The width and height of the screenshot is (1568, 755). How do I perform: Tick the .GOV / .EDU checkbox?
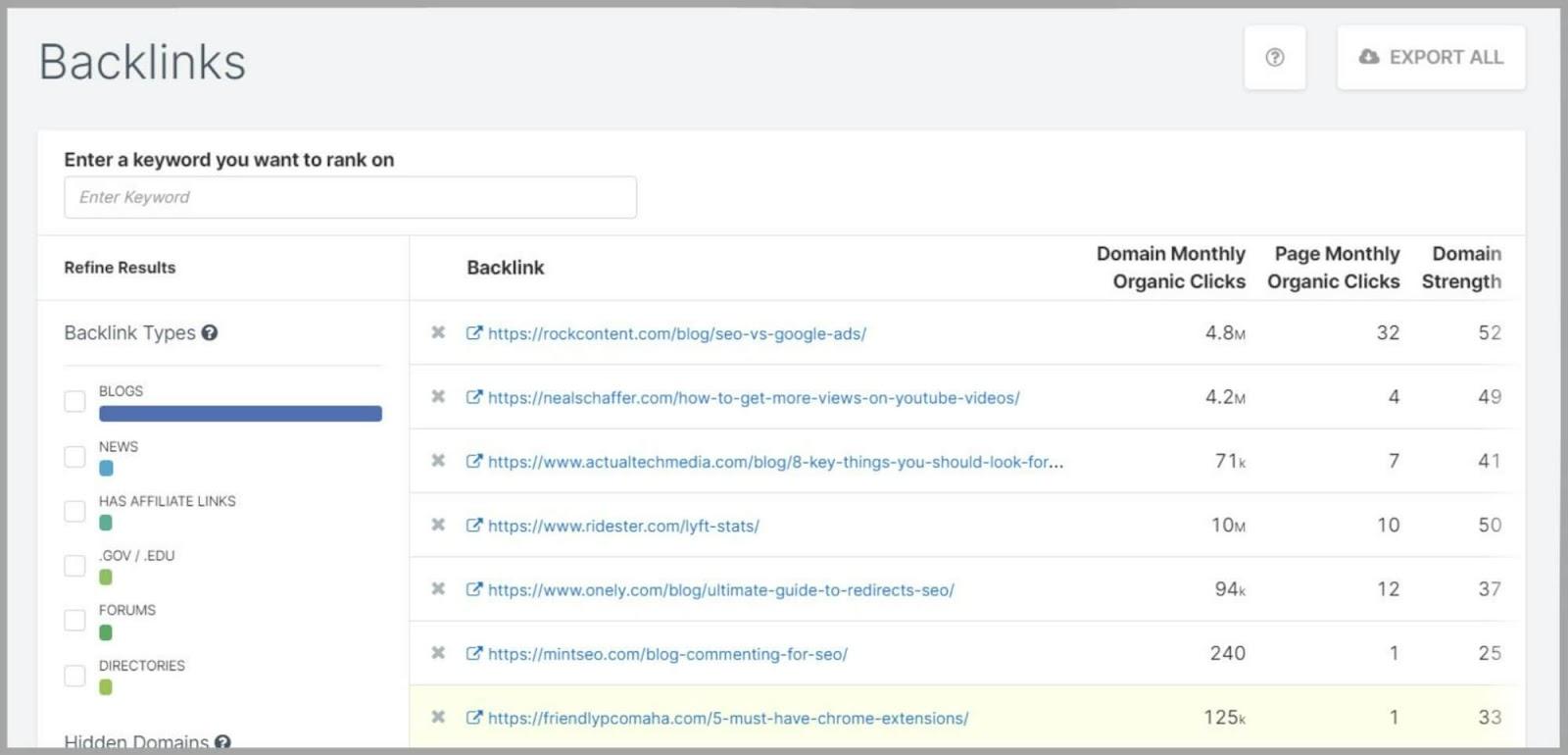click(74, 566)
